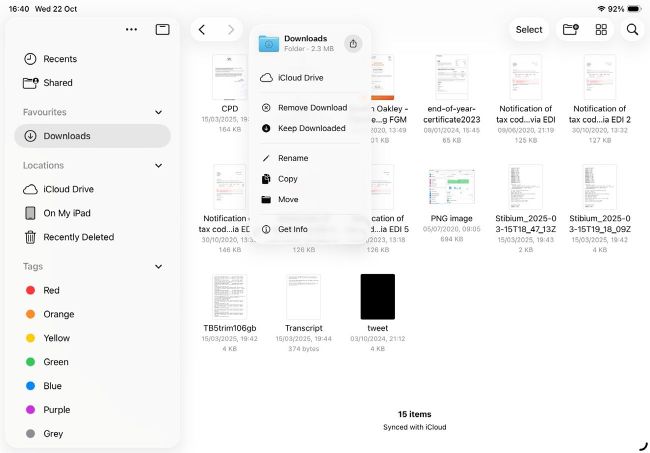Click the search magnifier icon
The image size is (650, 453).
pyautogui.click(x=632, y=30)
